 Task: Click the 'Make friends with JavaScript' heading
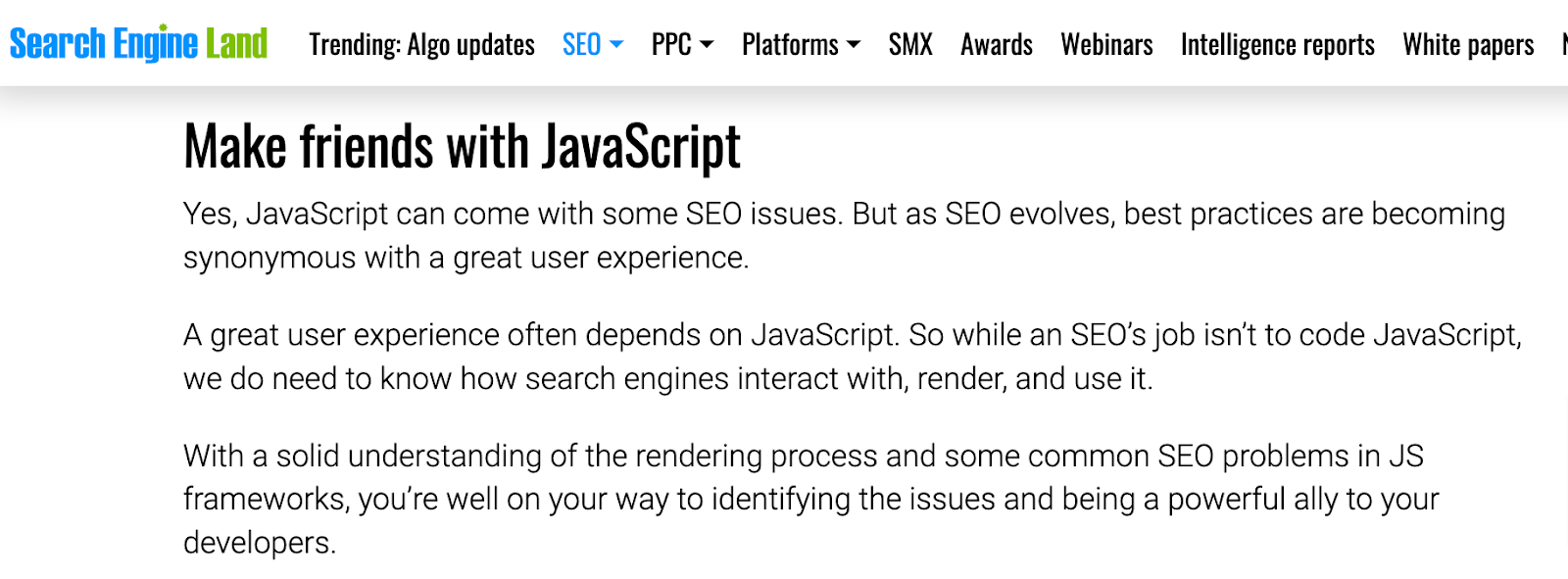coord(462,147)
